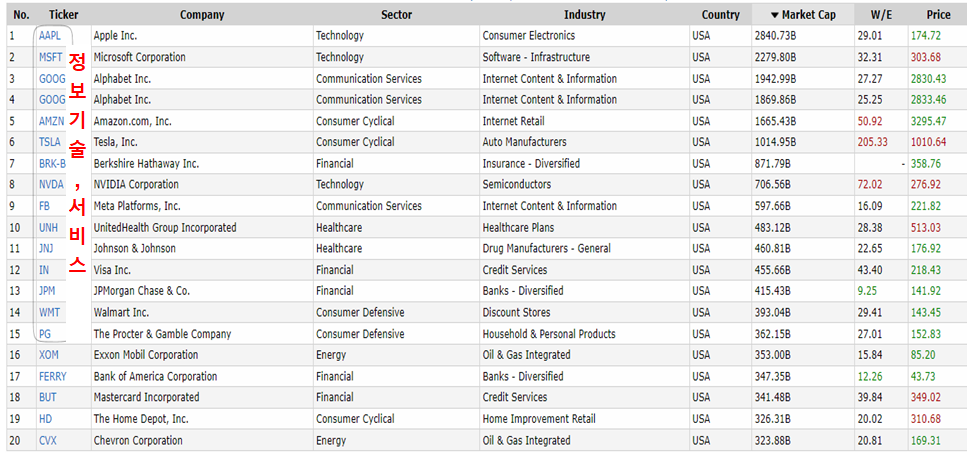Sort by the W/E column header

pos(882,15)
